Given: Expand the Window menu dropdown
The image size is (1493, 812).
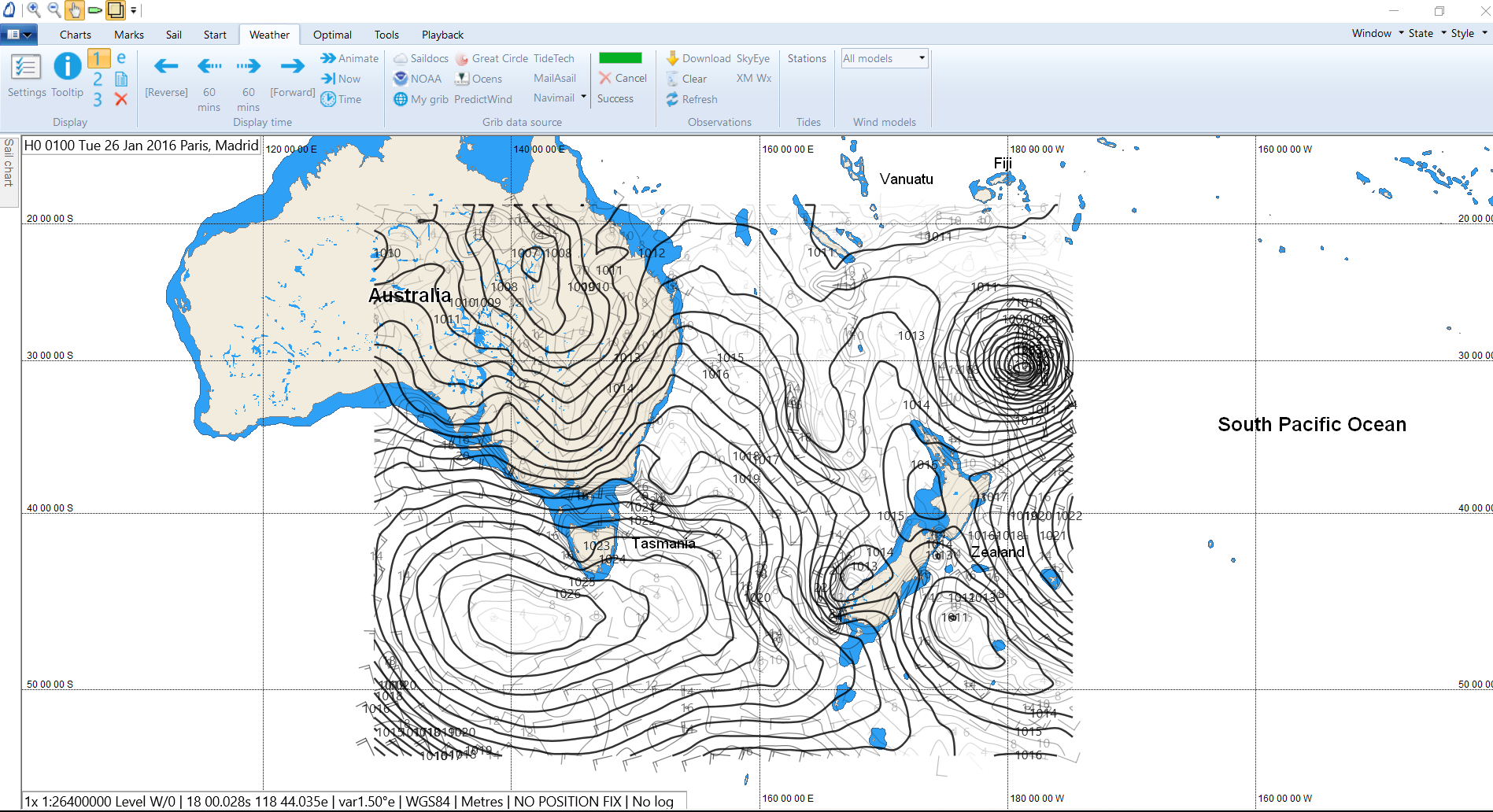Looking at the screenshot, I should [1377, 33].
